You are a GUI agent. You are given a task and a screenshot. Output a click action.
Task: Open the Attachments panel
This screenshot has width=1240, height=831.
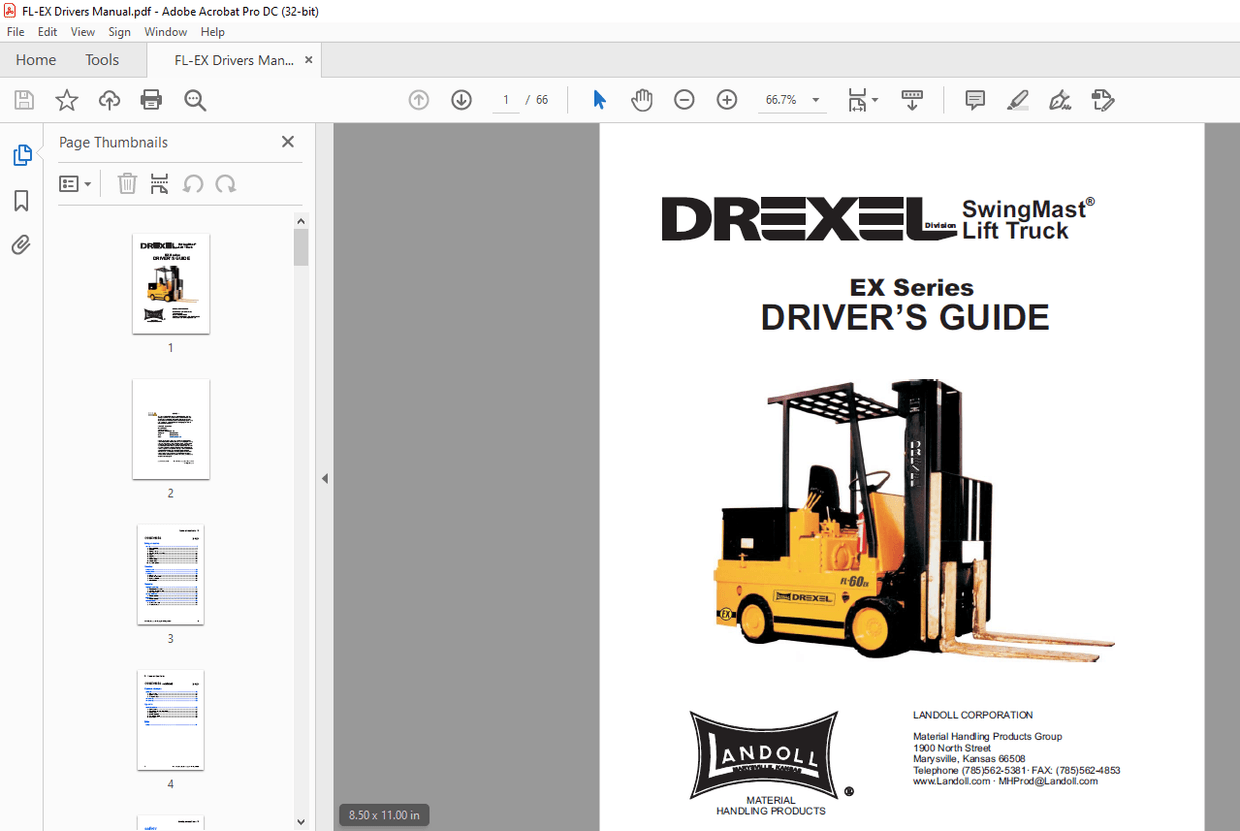22,244
